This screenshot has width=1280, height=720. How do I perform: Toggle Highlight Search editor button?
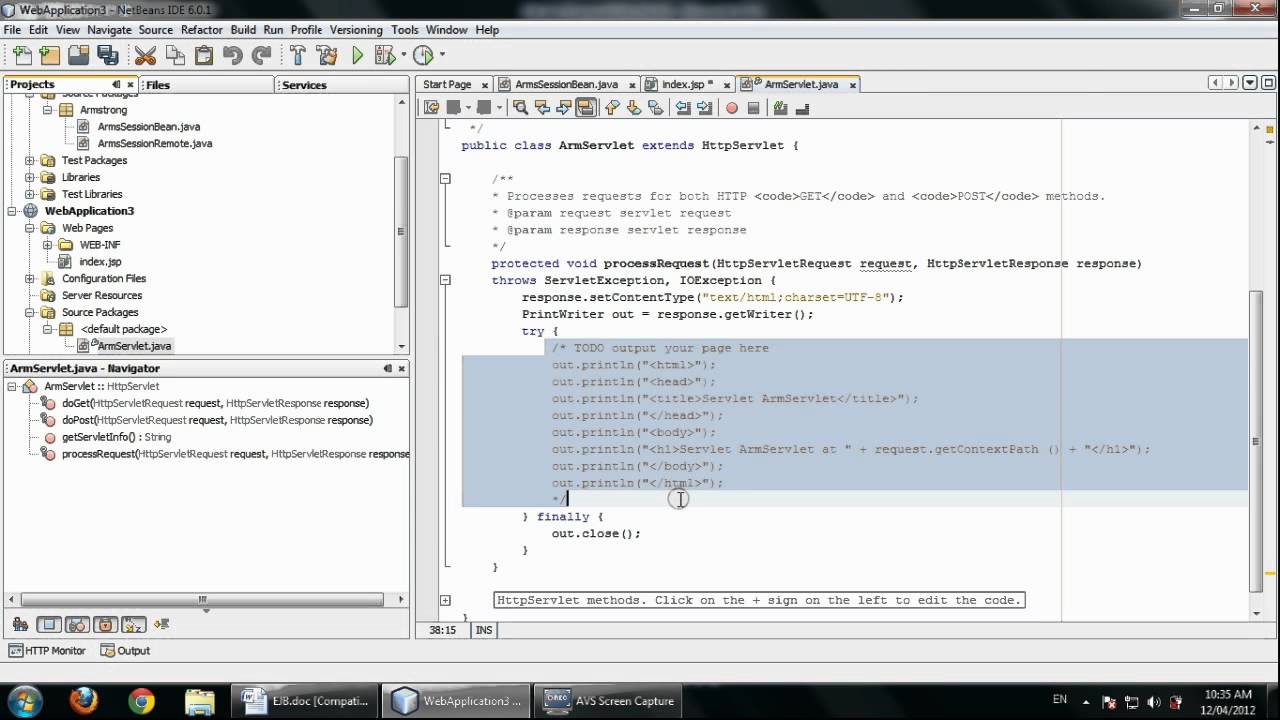586,107
